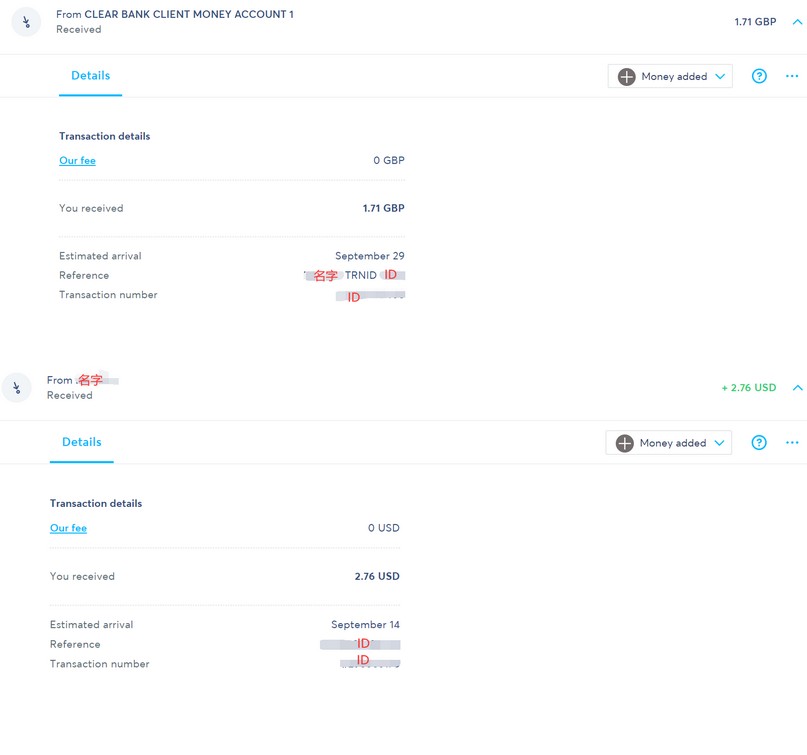
Task: Click the plus circle icon in the USD transaction's Money added
Action: (625, 443)
